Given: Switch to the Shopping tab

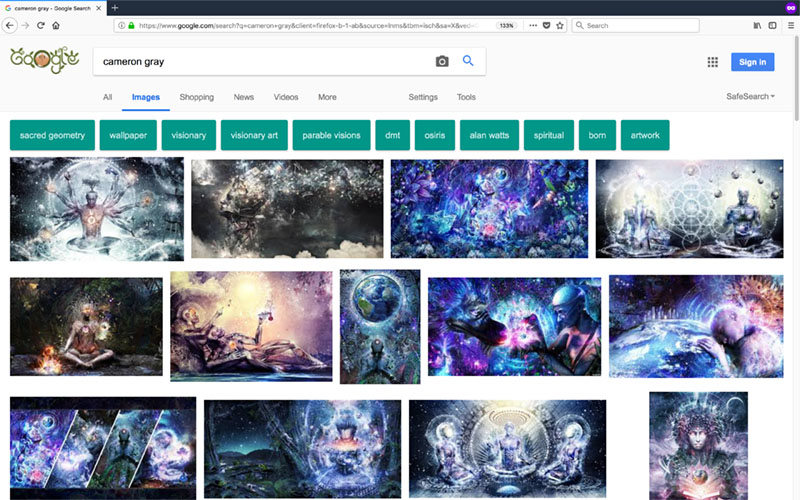Looking at the screenshot, I should [196, 97].
